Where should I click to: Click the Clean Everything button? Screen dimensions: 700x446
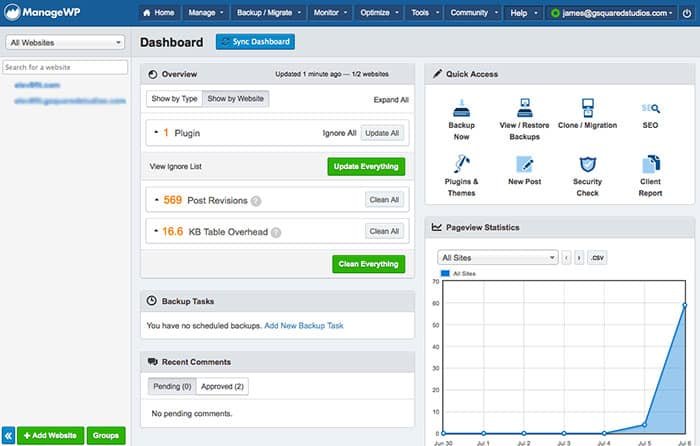369,264
